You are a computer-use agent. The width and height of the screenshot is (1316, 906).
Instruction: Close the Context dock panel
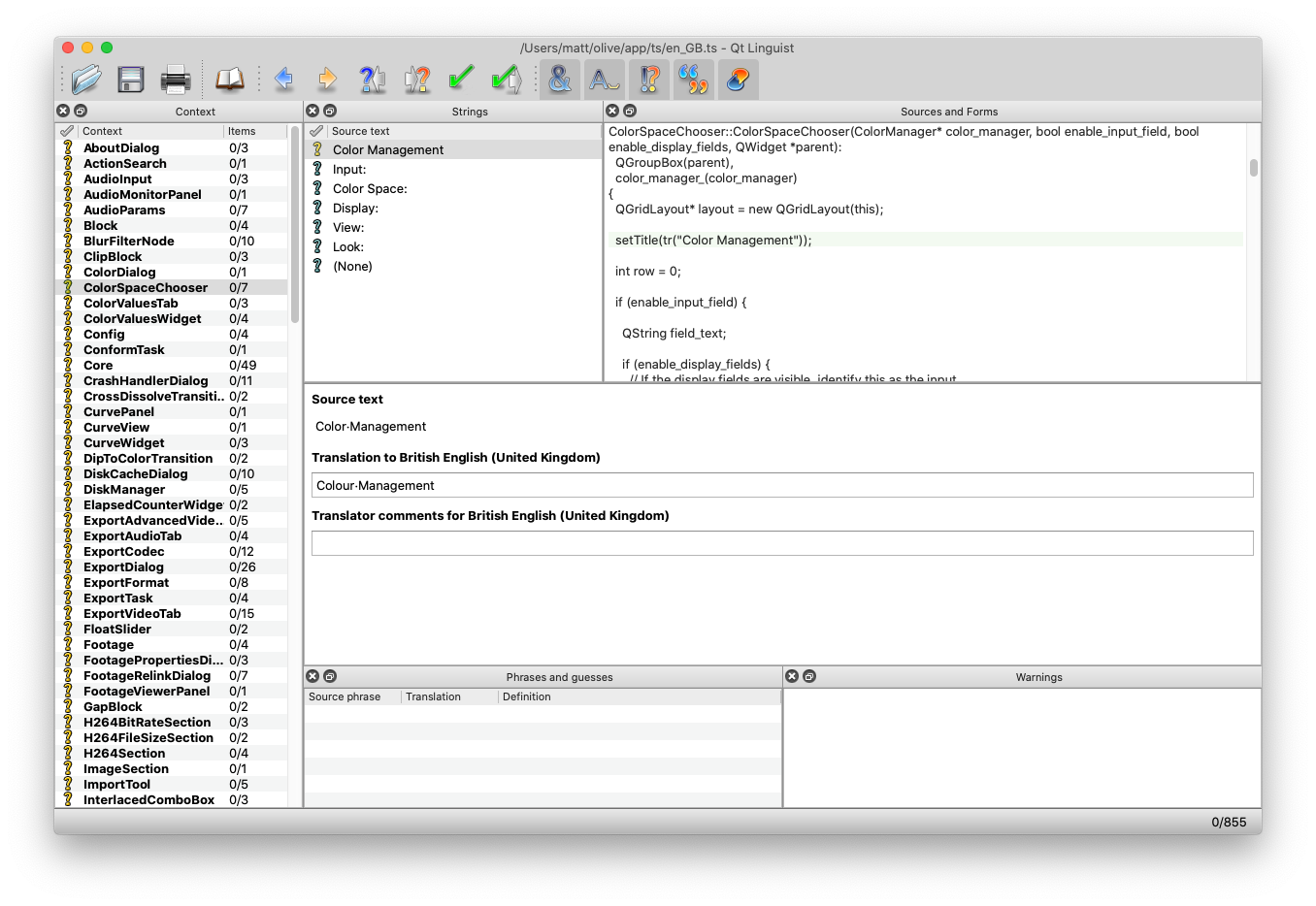click(x=63, y=111)
